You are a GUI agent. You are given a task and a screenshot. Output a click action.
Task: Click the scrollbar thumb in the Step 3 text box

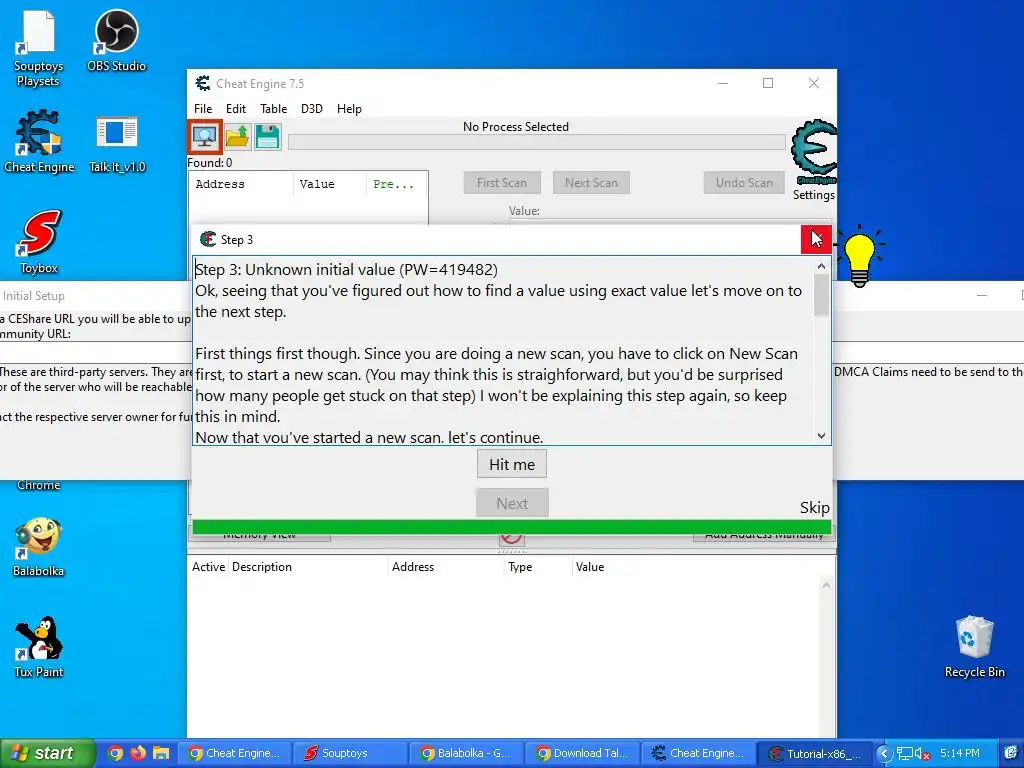pos(822,295)
